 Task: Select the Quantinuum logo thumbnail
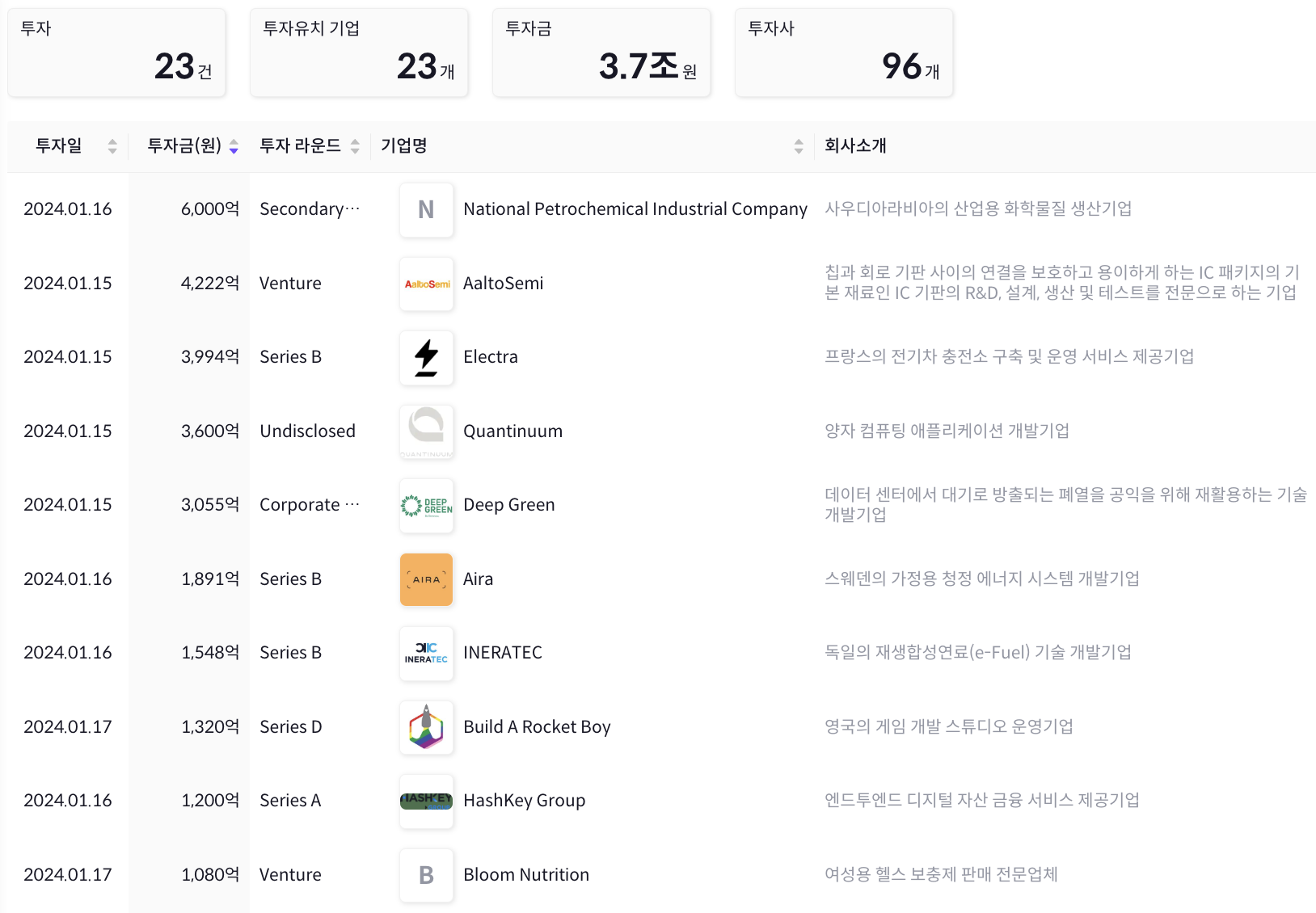click(x=426, y=431)
